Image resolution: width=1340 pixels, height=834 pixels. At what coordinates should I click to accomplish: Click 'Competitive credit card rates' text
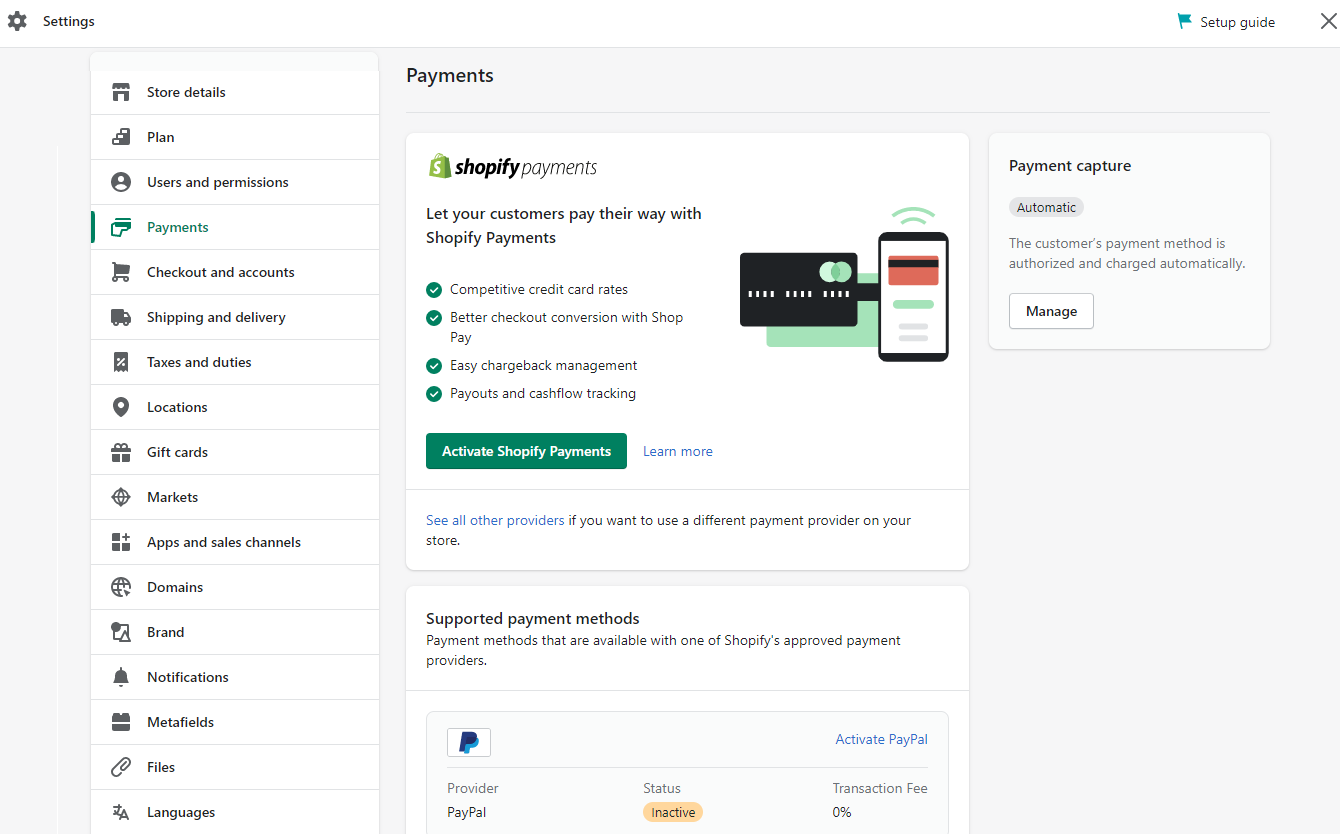click(539, 289)
